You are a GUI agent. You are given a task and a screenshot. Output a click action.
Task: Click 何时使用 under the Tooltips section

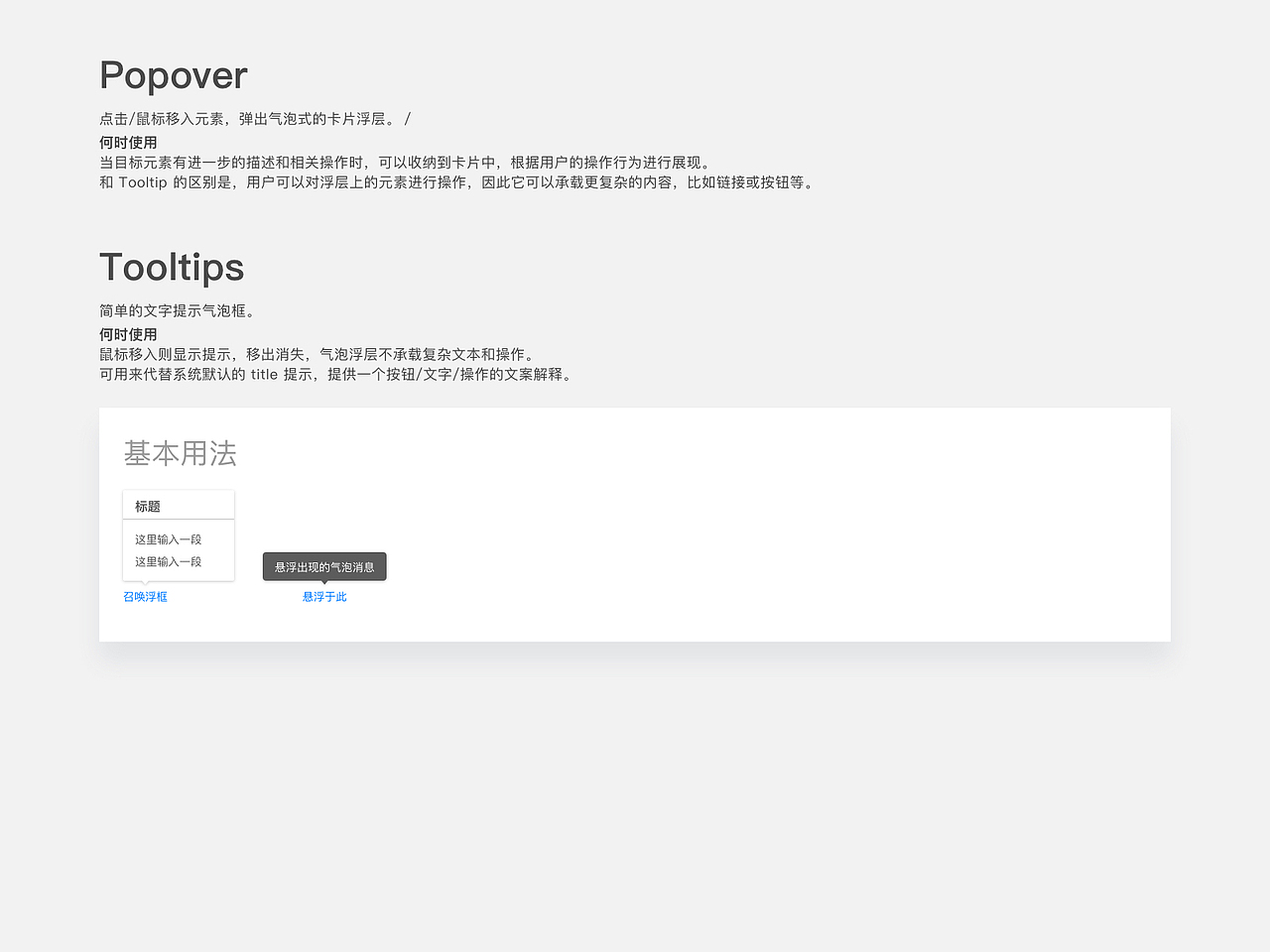pos(127,333)
